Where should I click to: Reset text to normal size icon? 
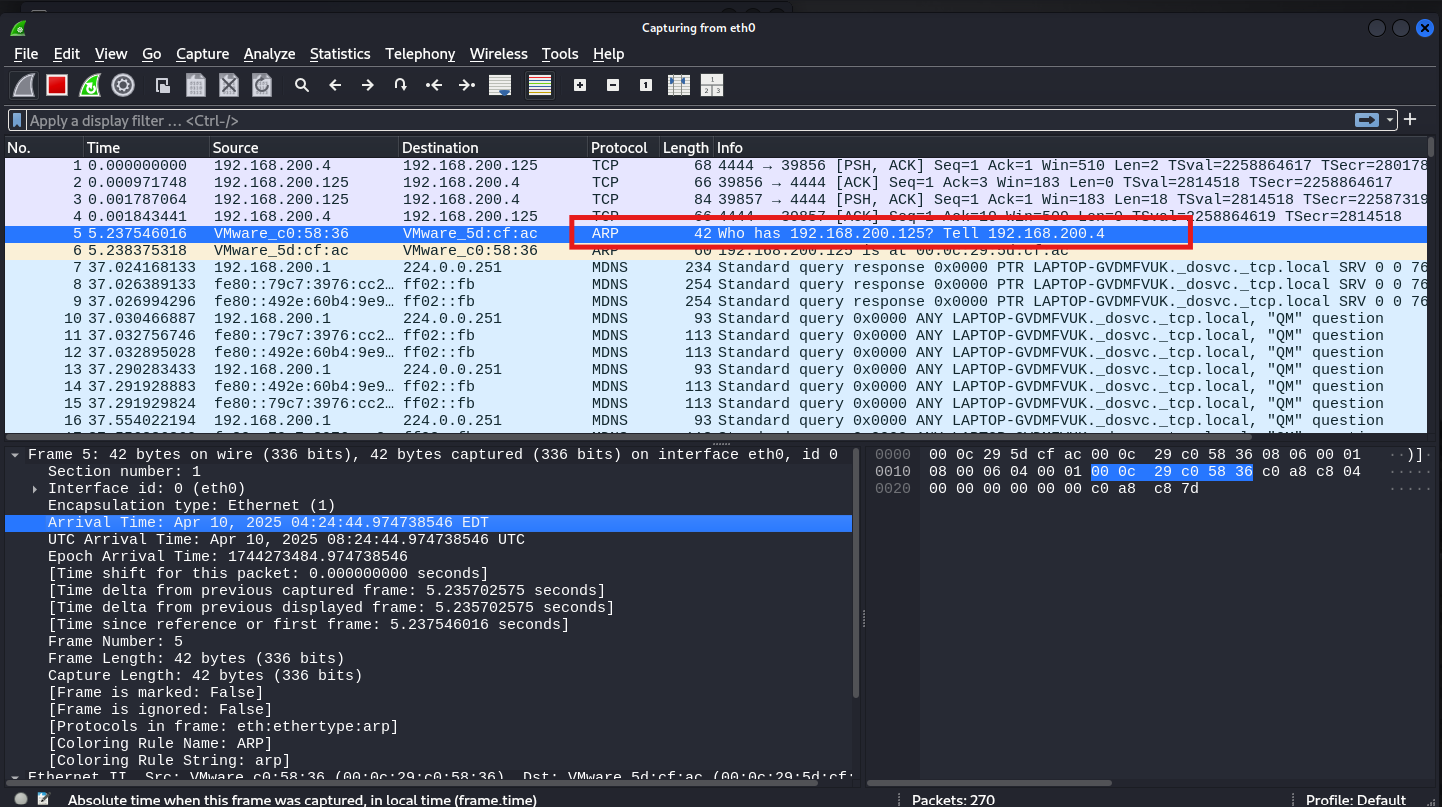pos(646,85)
